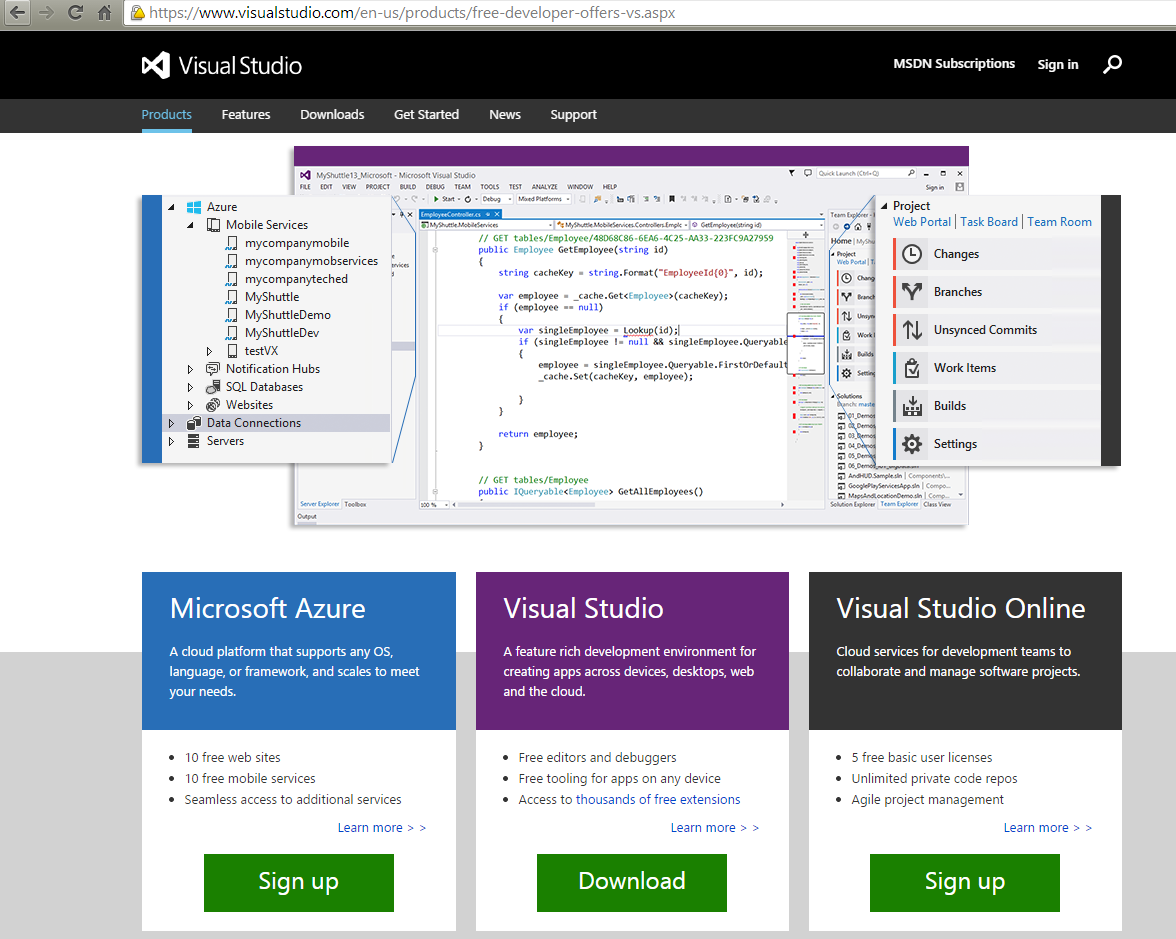
Task: Open the Task Board link
Action: coord(989,222)
